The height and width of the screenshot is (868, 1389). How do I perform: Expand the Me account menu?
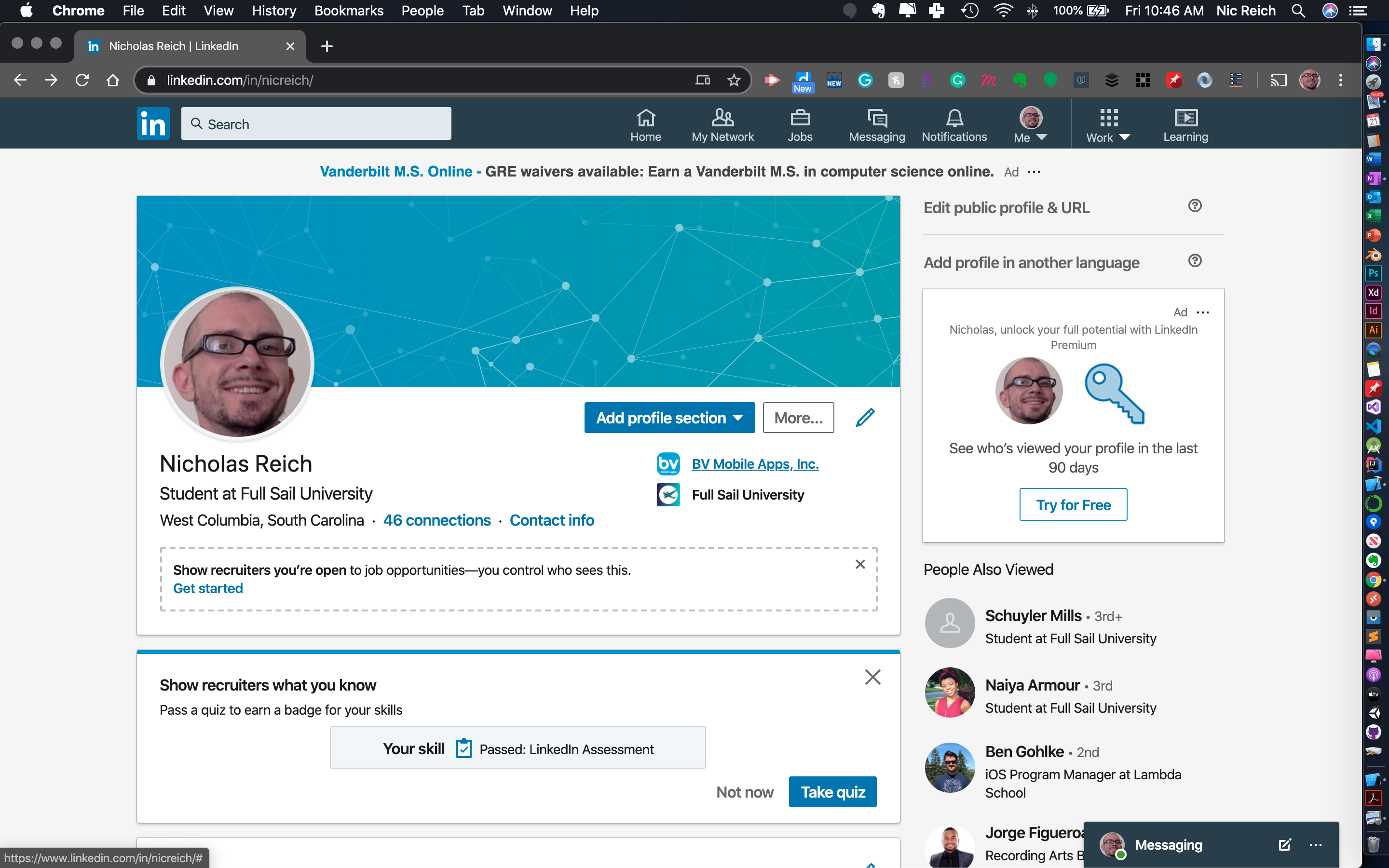coord(1030,125)
